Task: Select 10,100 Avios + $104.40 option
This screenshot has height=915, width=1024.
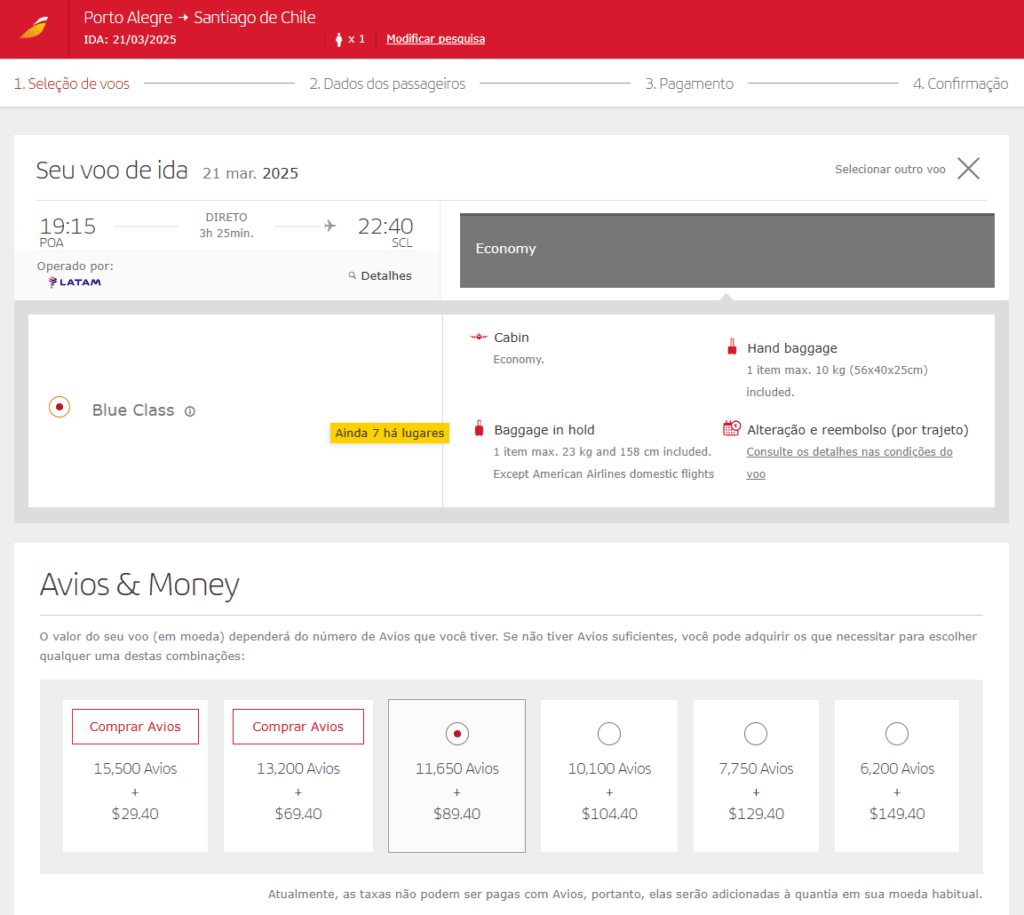Action: pos(609,734)
